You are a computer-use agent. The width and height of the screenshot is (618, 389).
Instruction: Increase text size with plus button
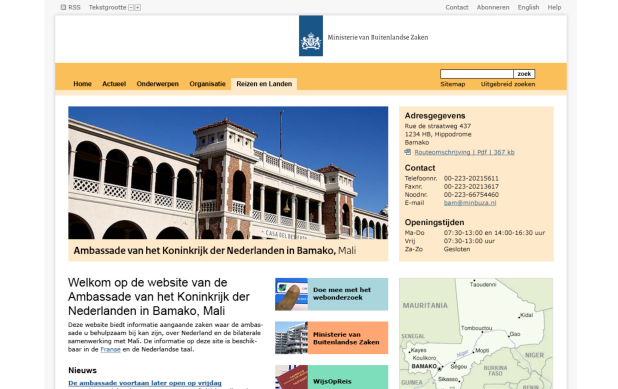[x=138, y=7]
